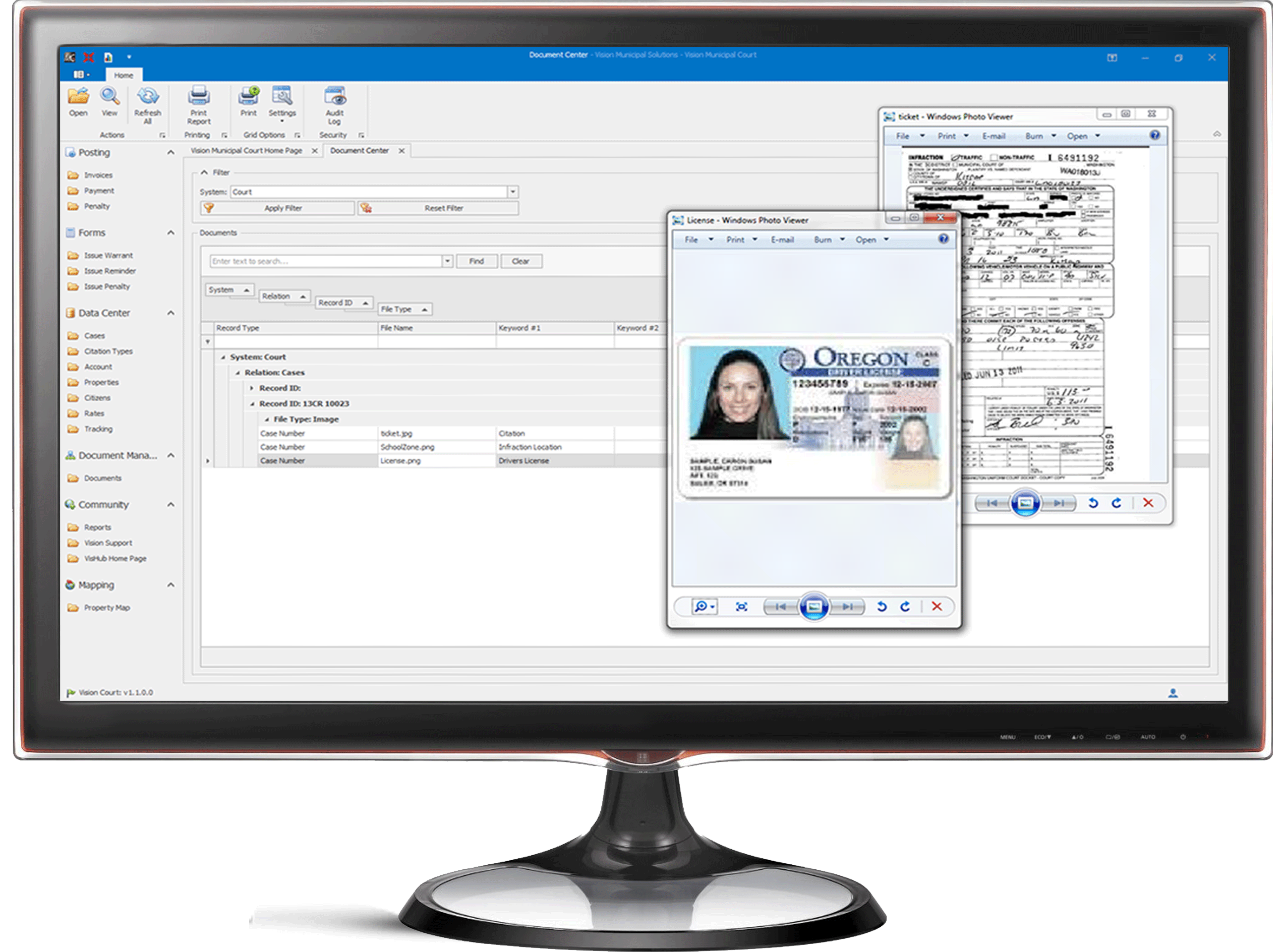
Task: Click the Clear button
Action: (521, 261)
